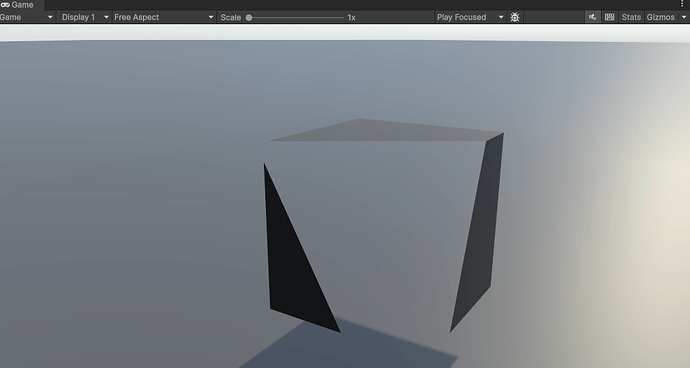Toggle the Mute Audio icon

pyautogui.click(x=593, y=17)
